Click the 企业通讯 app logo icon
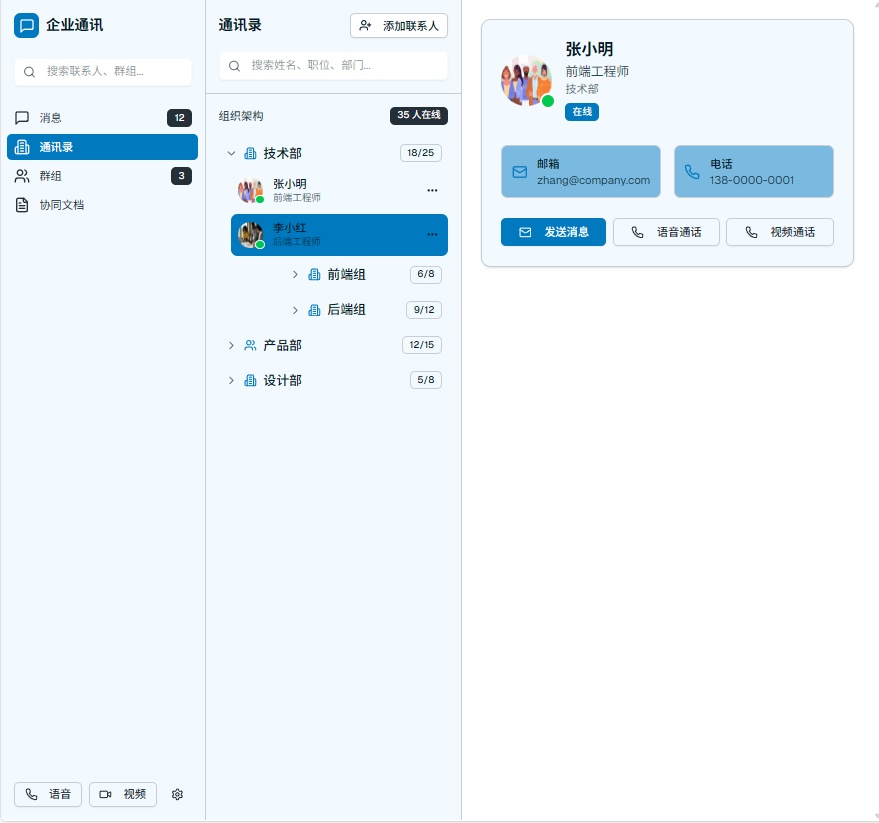879x823 pixels. click(26, 25)
